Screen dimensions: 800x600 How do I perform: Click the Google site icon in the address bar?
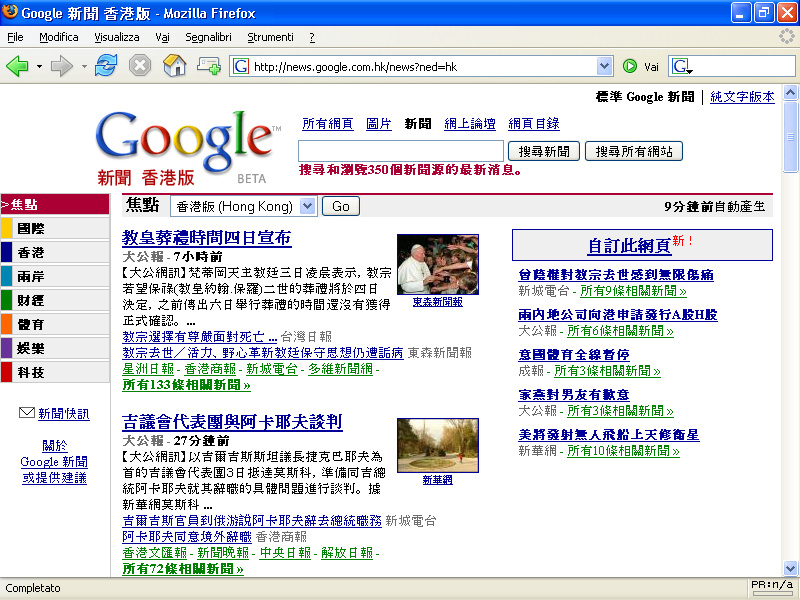[x=241, y=66]
